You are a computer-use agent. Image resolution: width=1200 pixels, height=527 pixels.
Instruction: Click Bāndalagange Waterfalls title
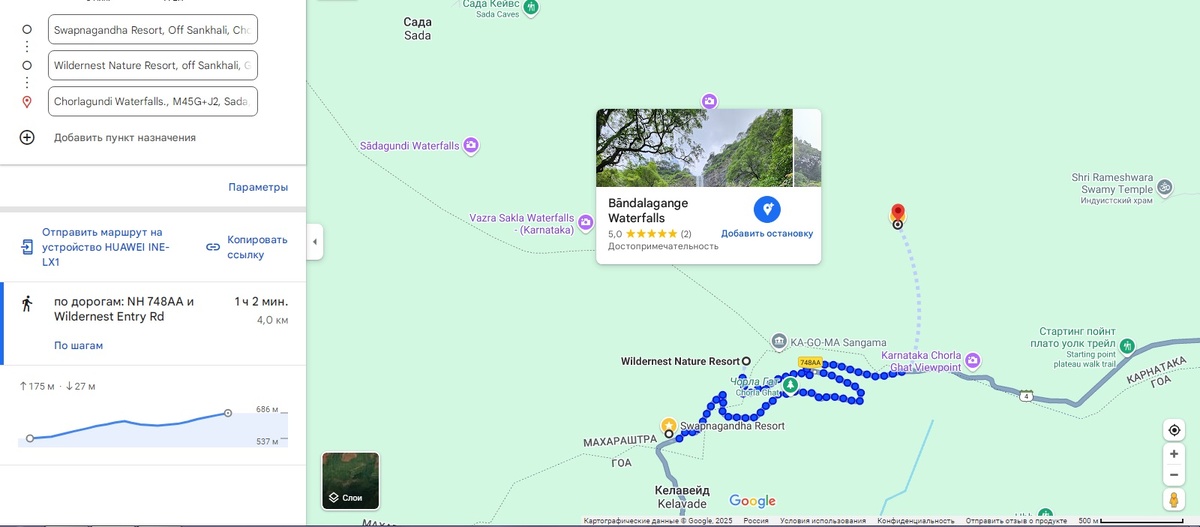[648, 209]
